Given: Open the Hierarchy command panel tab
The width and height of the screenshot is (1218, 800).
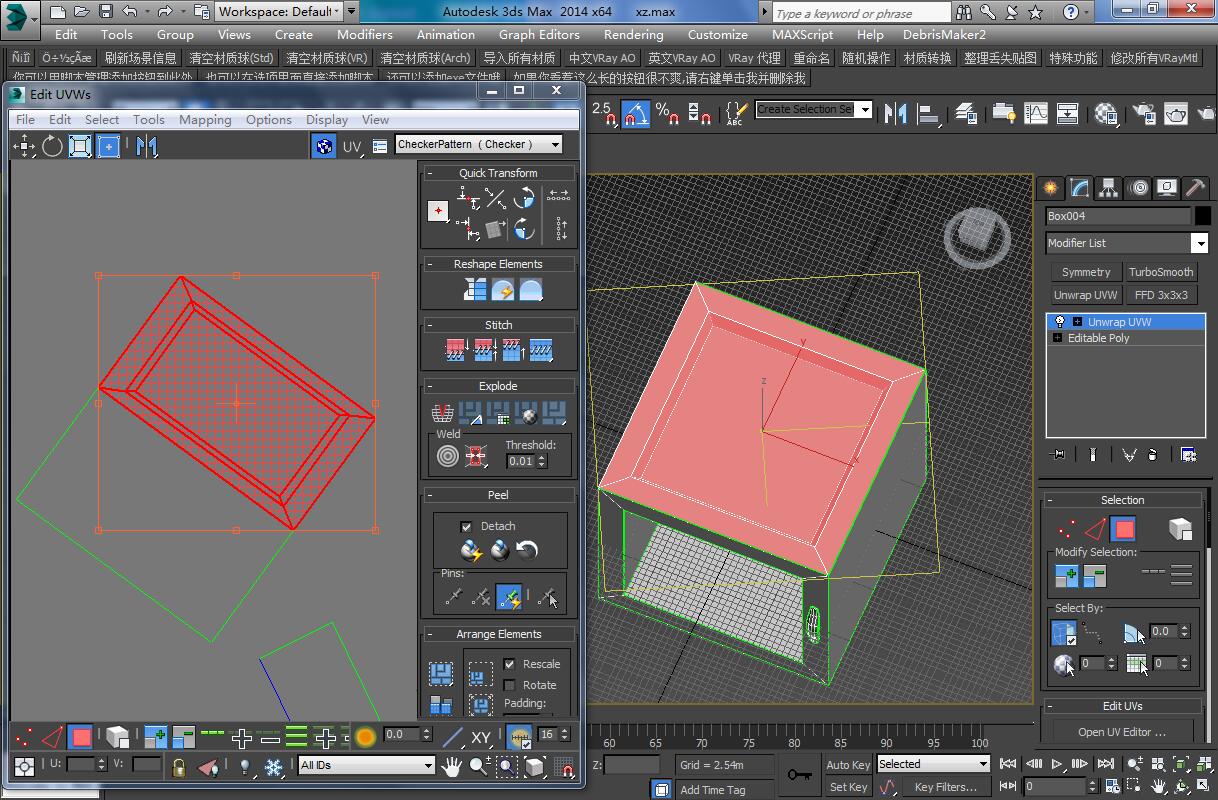Looking at the screenshot, I should coord(1108,188).
